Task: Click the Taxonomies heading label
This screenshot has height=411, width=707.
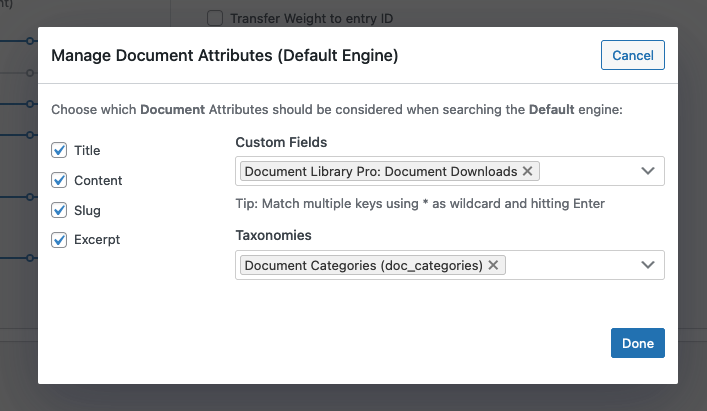Action: tap(273, 235)
